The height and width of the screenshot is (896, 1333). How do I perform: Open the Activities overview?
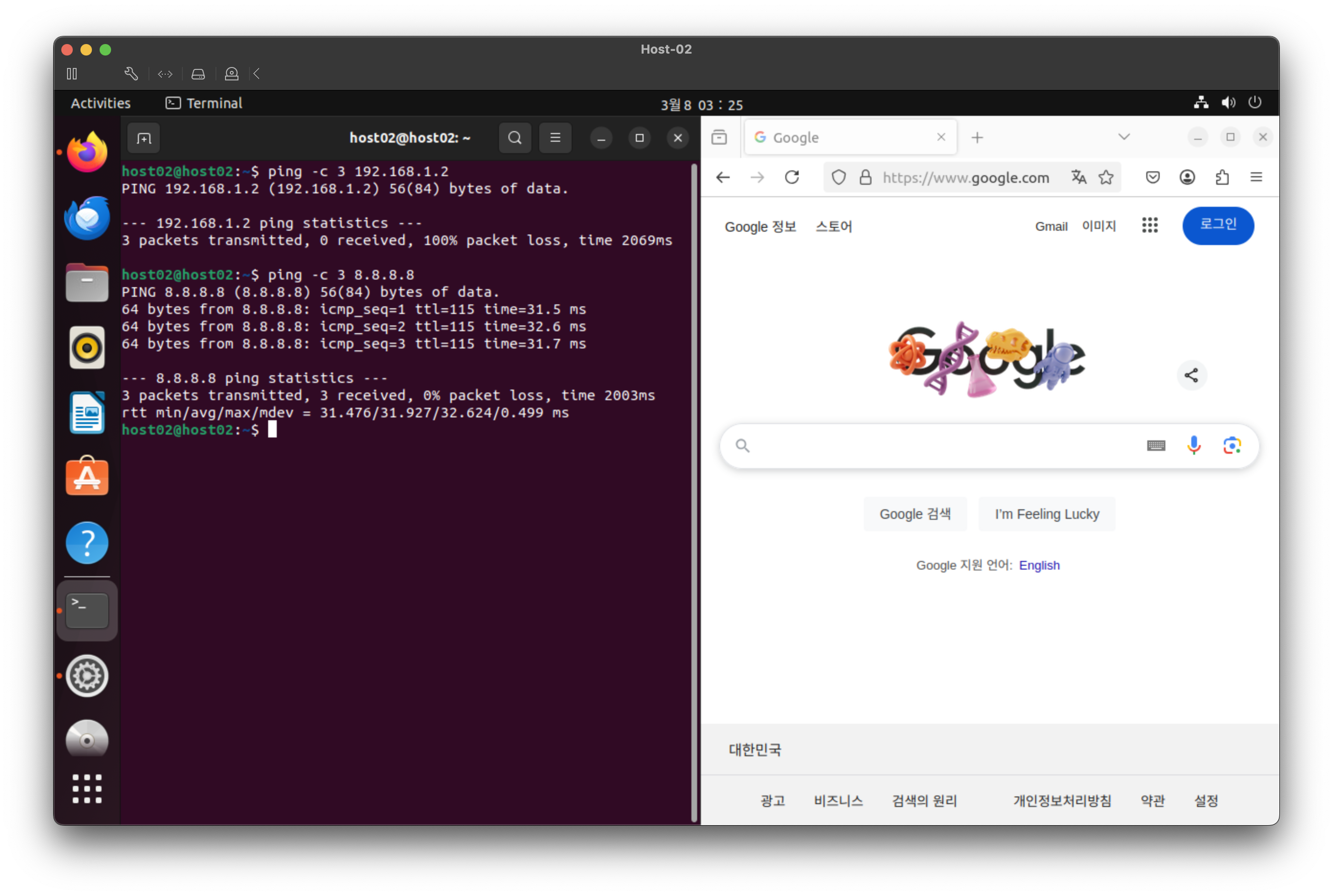tap(101, 103)
